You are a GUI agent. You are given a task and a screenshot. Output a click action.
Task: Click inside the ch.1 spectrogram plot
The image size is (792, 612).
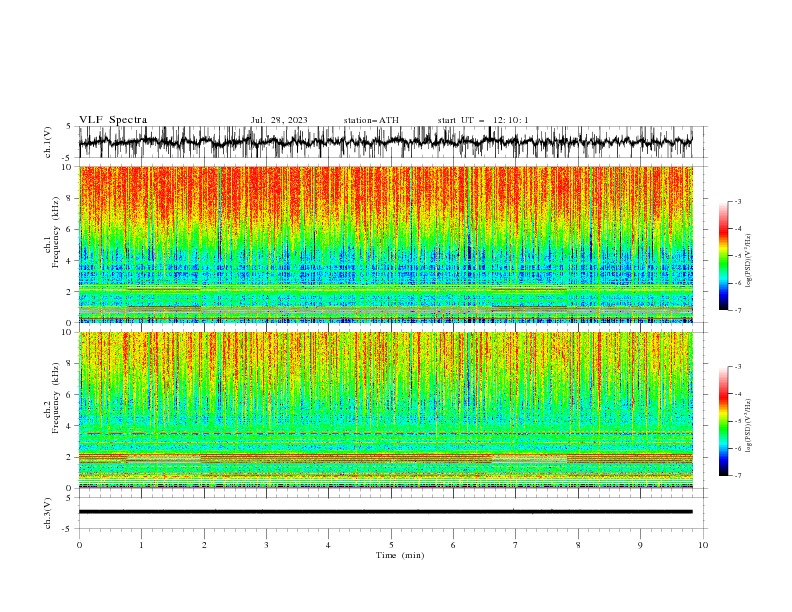386,244
